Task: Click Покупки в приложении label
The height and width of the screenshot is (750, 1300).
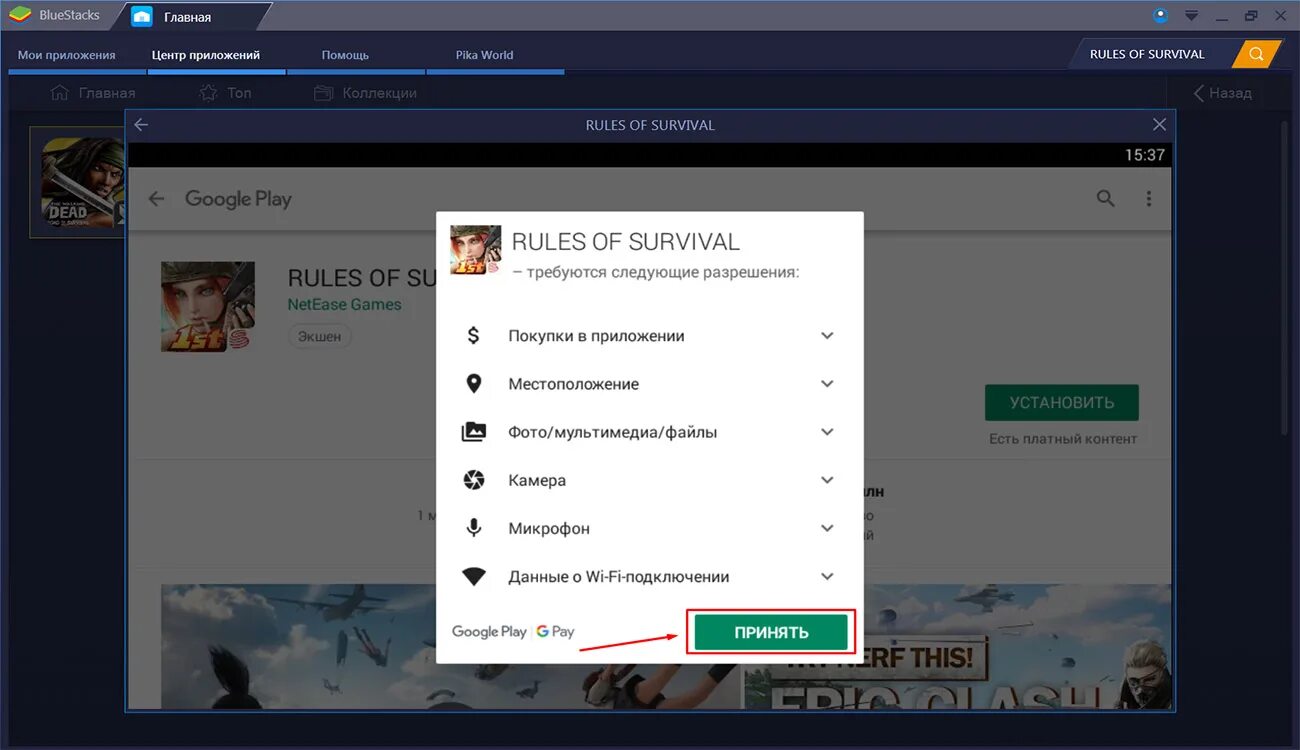Action: (596, 336)
